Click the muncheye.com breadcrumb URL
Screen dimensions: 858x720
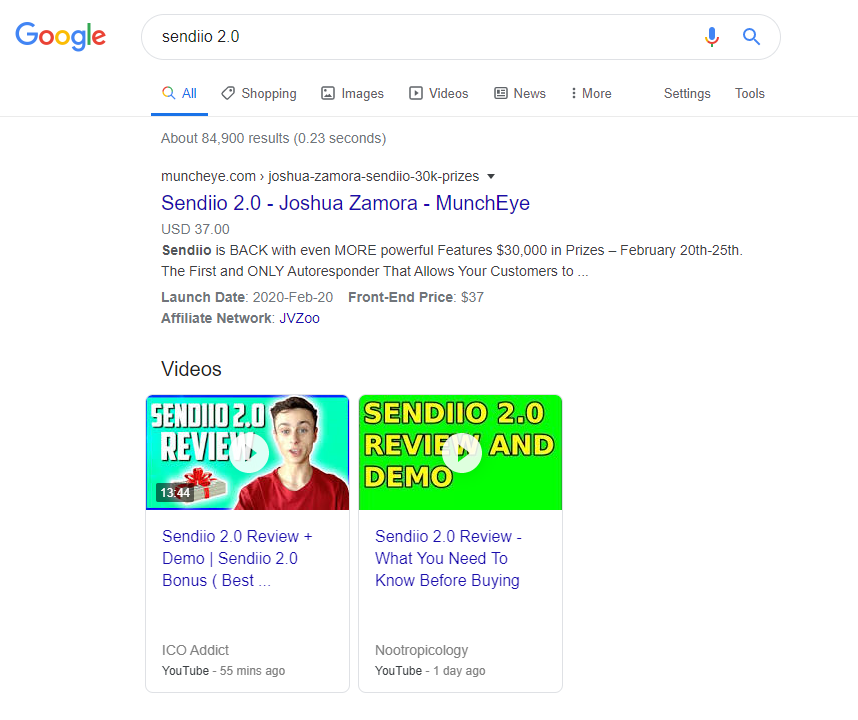click(x=320, y=176)
